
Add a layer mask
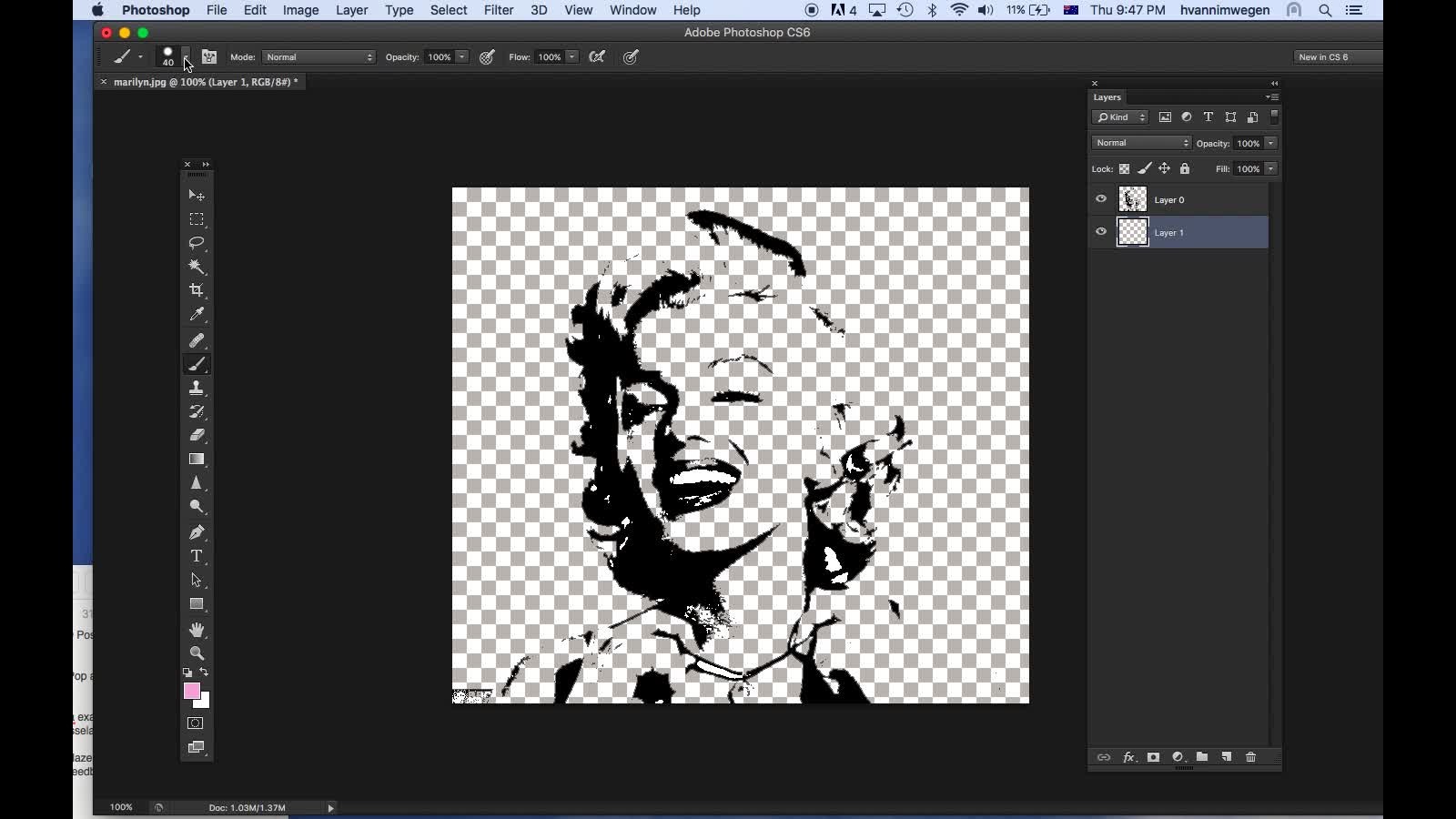(x=1153, y=757)
